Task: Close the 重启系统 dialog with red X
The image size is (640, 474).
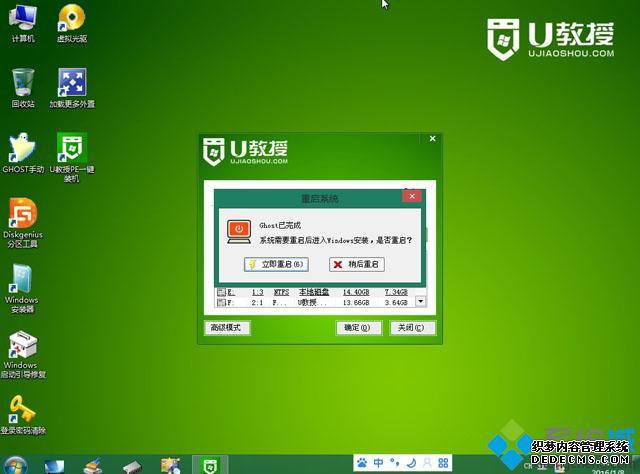Action: [x=412, y=196]
